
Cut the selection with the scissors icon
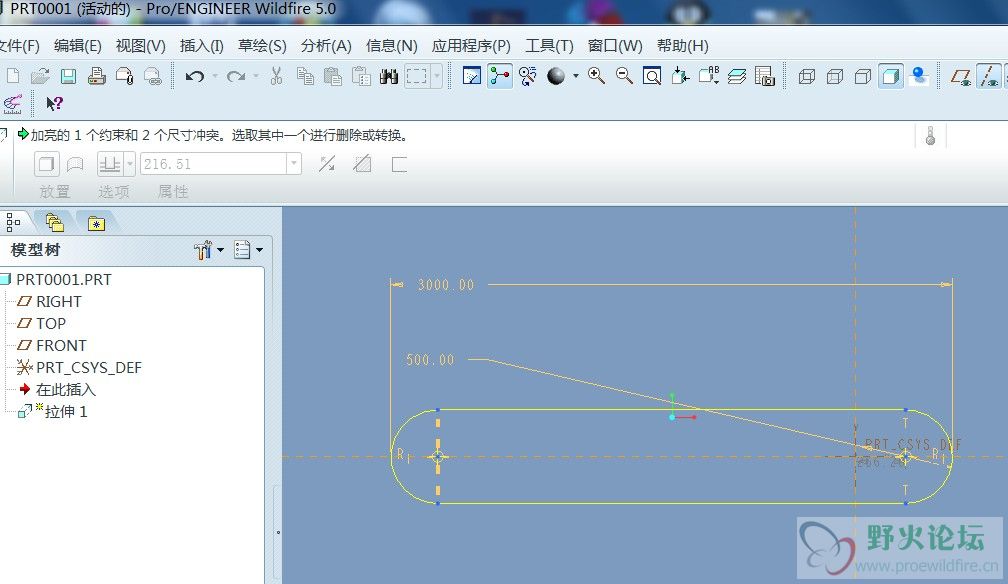click(276, 76)
